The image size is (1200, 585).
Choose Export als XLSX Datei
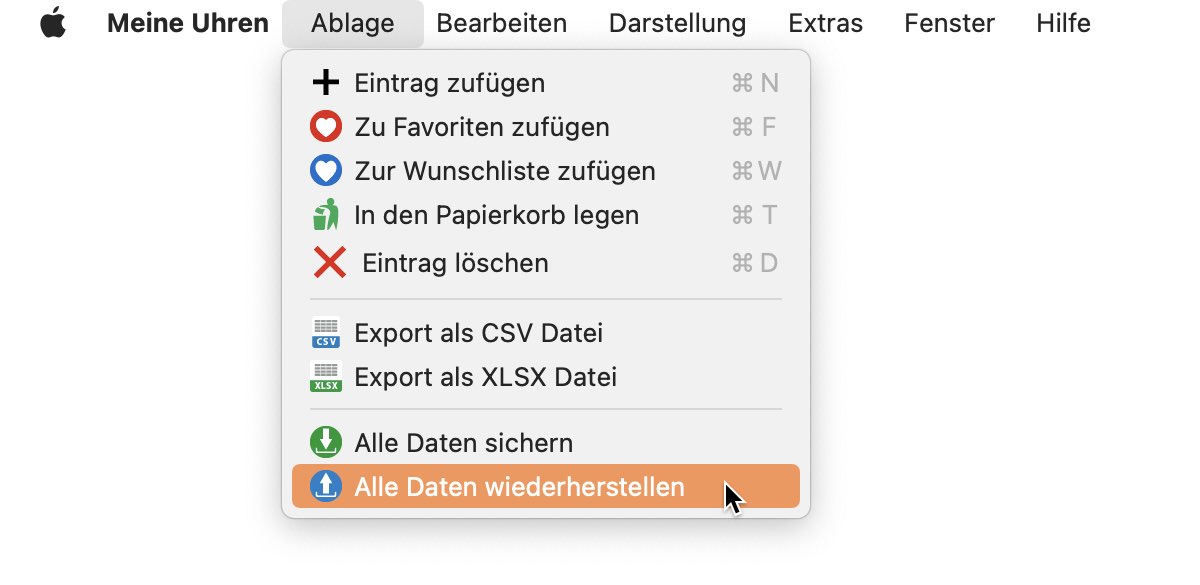[546, 377]
